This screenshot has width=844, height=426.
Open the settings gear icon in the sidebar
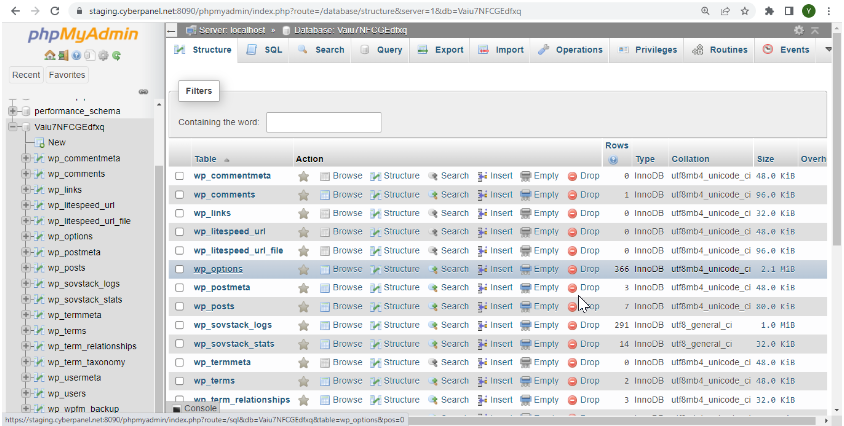pyautogui.click(x=103, y=55)
